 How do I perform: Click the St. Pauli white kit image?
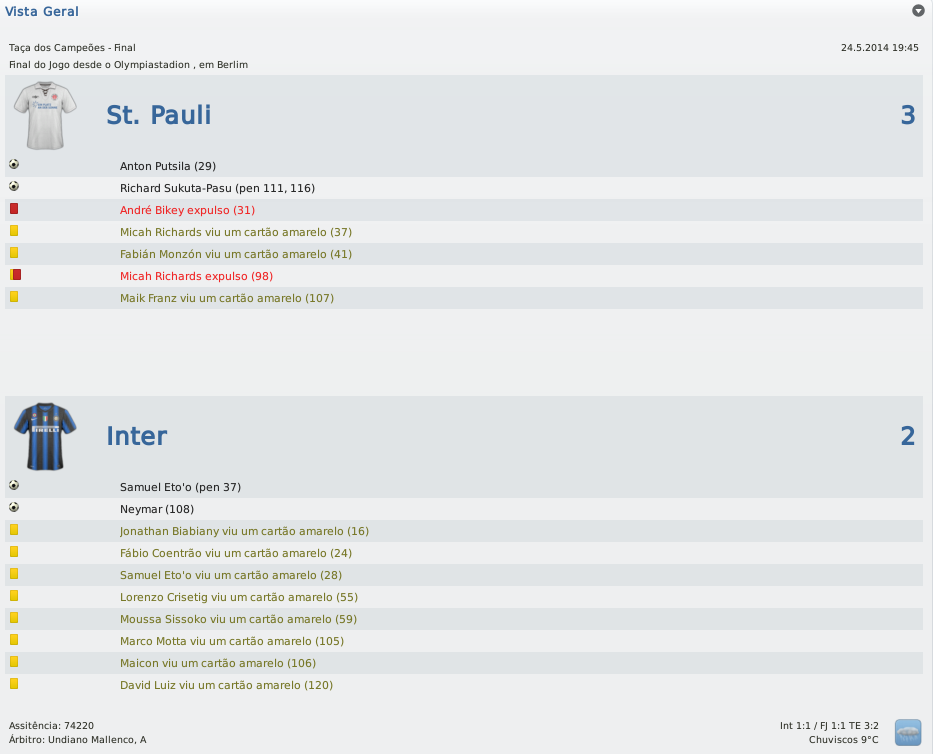click(x=46, y=113)
